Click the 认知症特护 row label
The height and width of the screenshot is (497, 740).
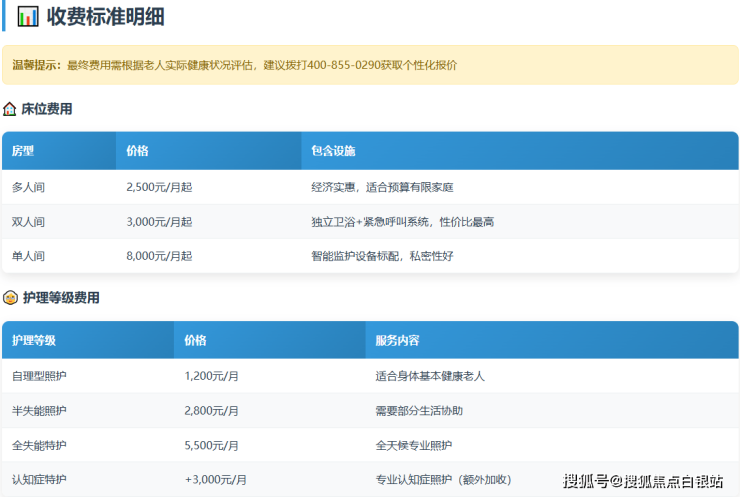tap(39, 480)
